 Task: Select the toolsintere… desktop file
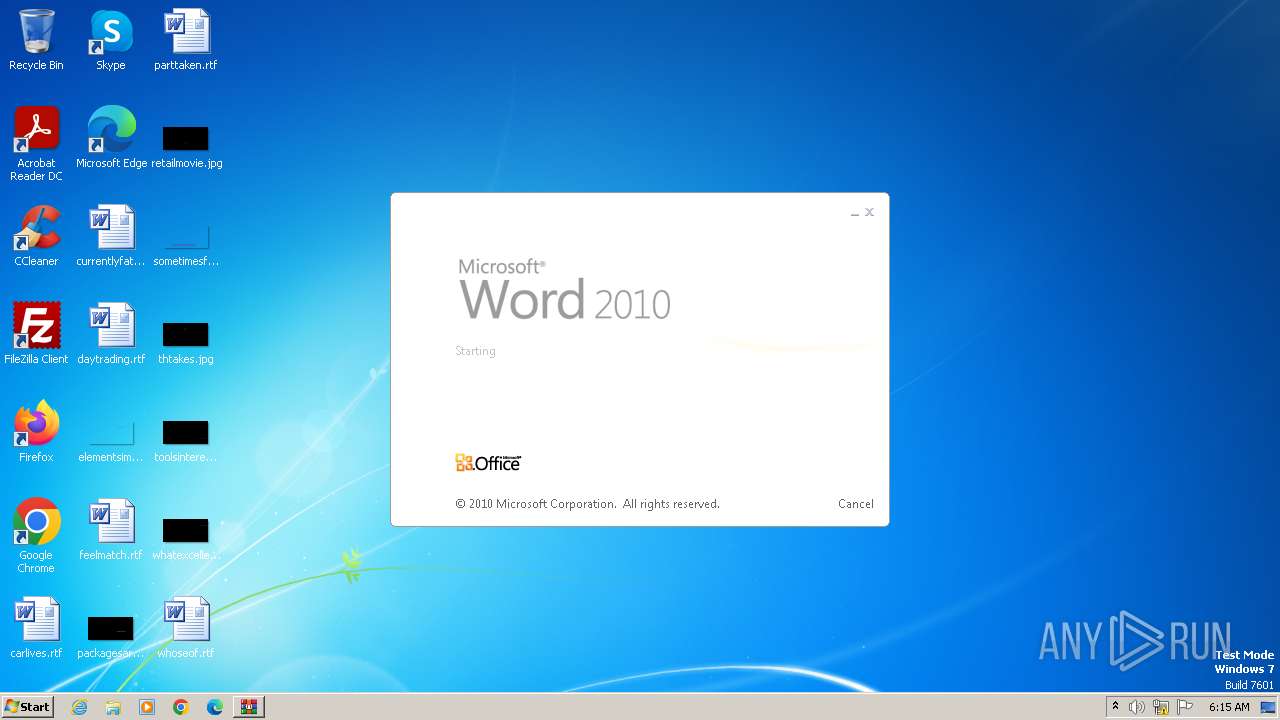tap(186, 441)
